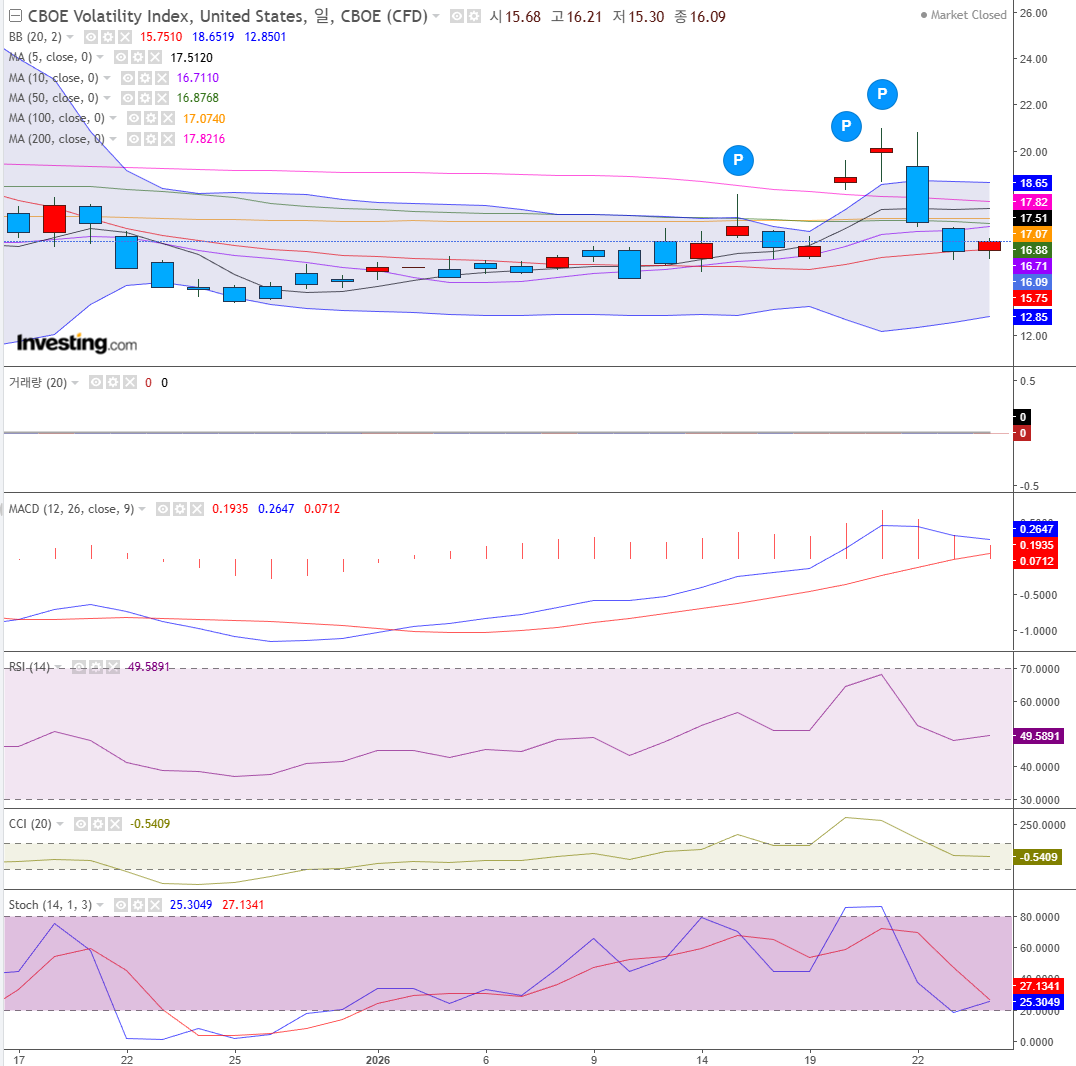This screenshot has height=1066, width=1076.
Task: Hide MACD indicator using eye icon
Action: (163, 509)
